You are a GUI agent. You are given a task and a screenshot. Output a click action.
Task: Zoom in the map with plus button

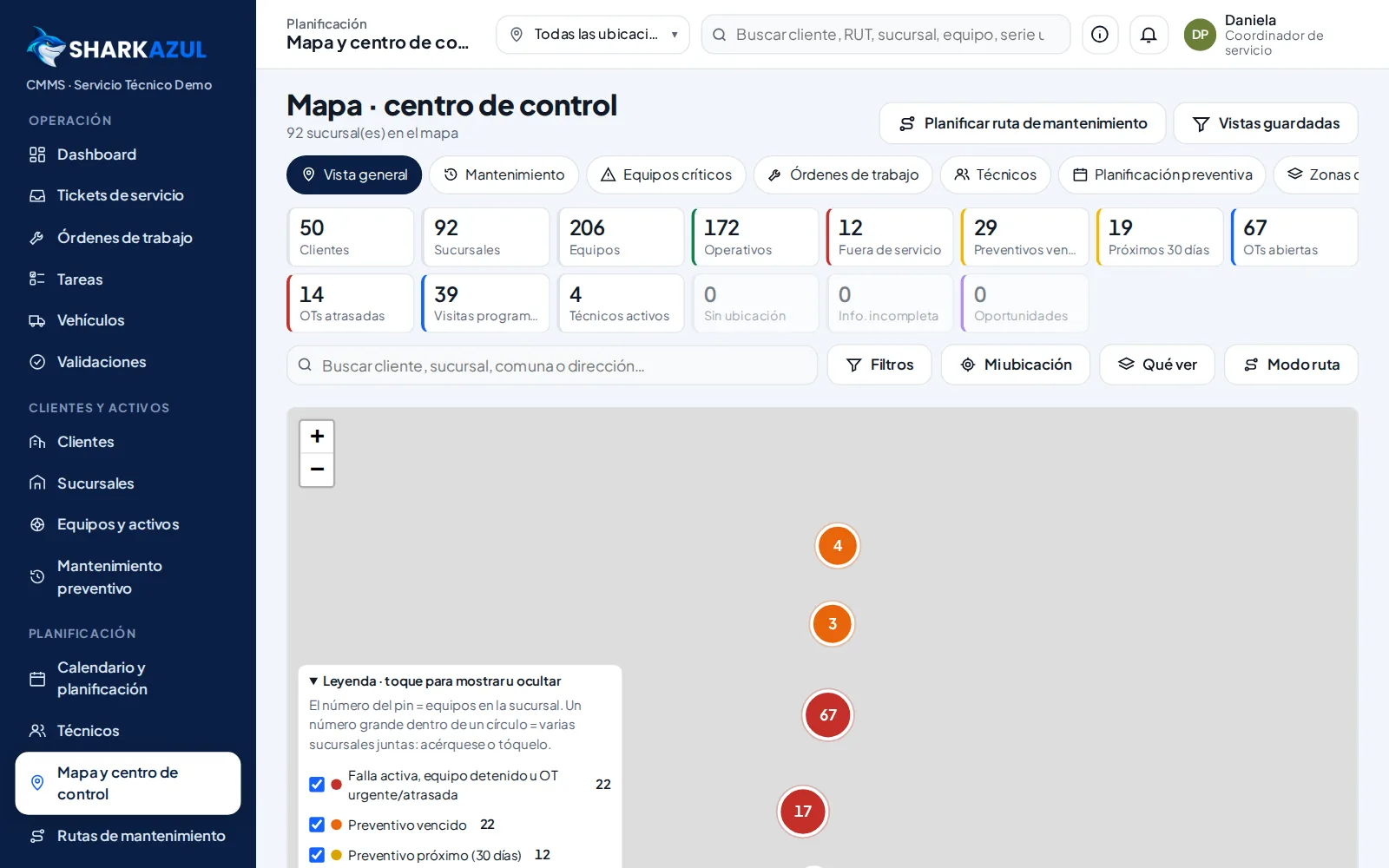point(317,437)
